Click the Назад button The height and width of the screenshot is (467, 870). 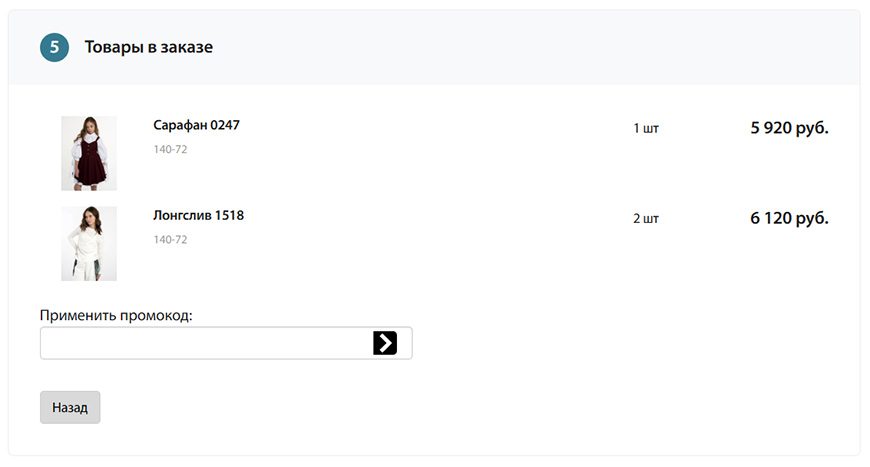coord(70,408)
